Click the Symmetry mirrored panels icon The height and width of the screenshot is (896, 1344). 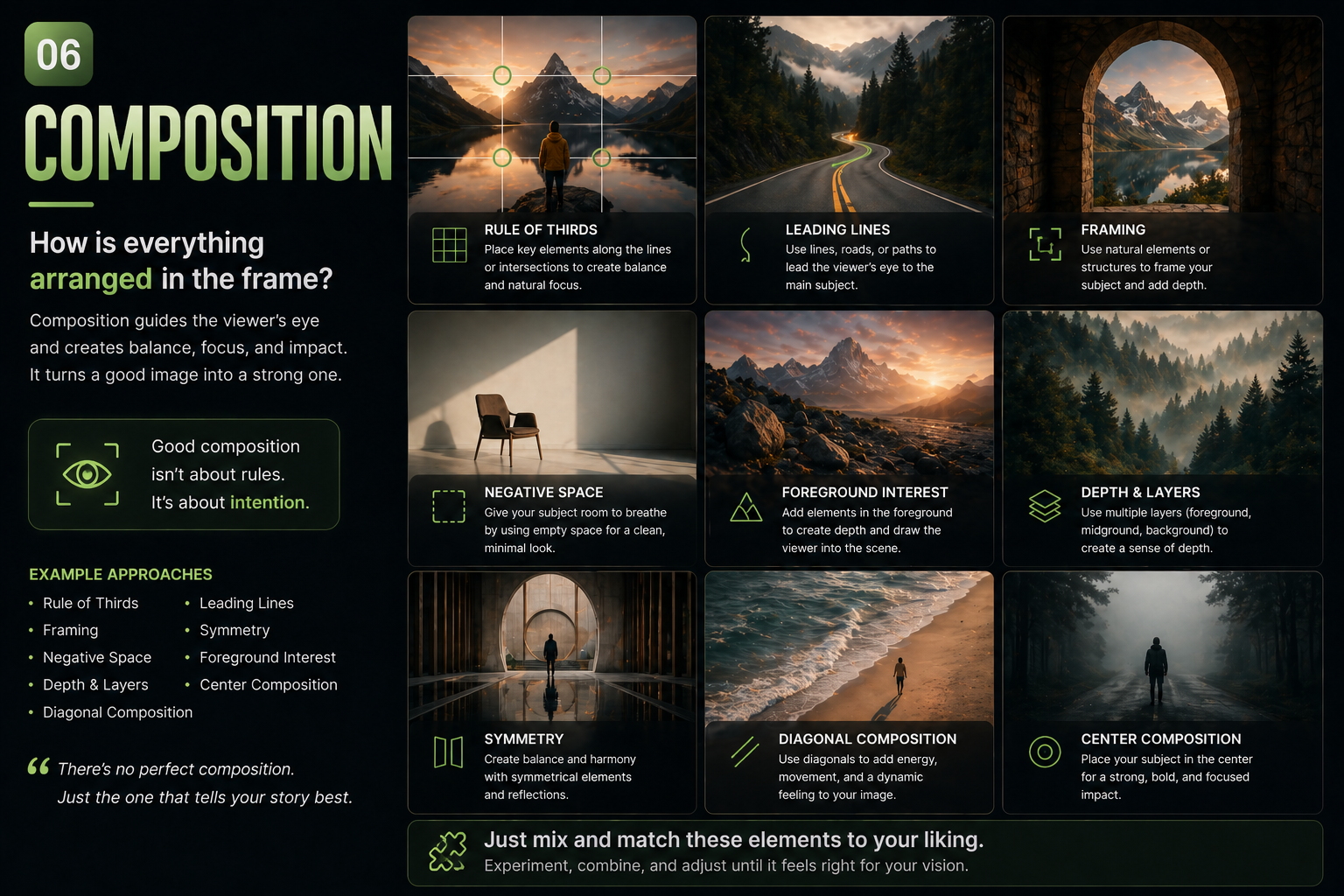click(x=449, y=752)
